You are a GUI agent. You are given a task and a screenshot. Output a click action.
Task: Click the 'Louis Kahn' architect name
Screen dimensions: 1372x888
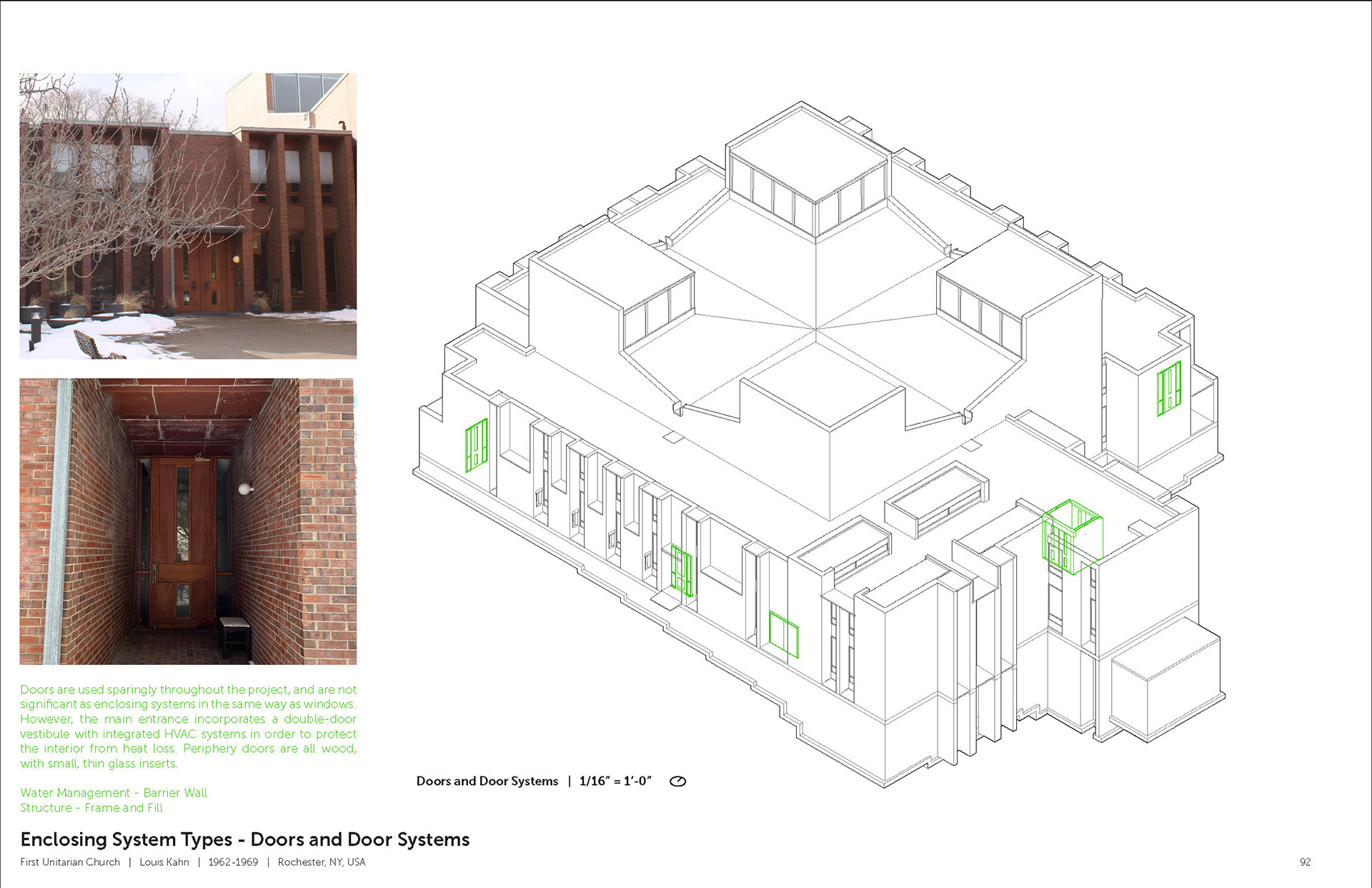click(x=164, y=862)
